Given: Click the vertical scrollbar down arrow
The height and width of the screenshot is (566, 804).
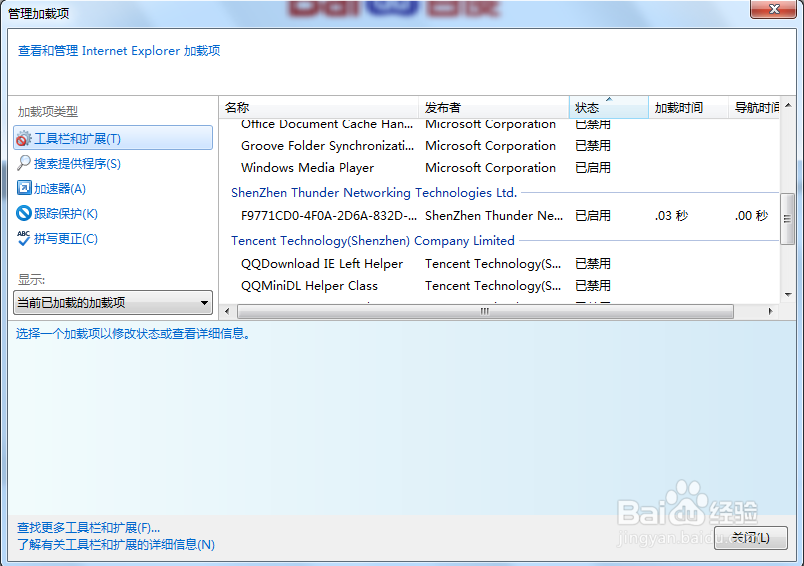Looking at the screenshot, I should click(x=788, y=295).
